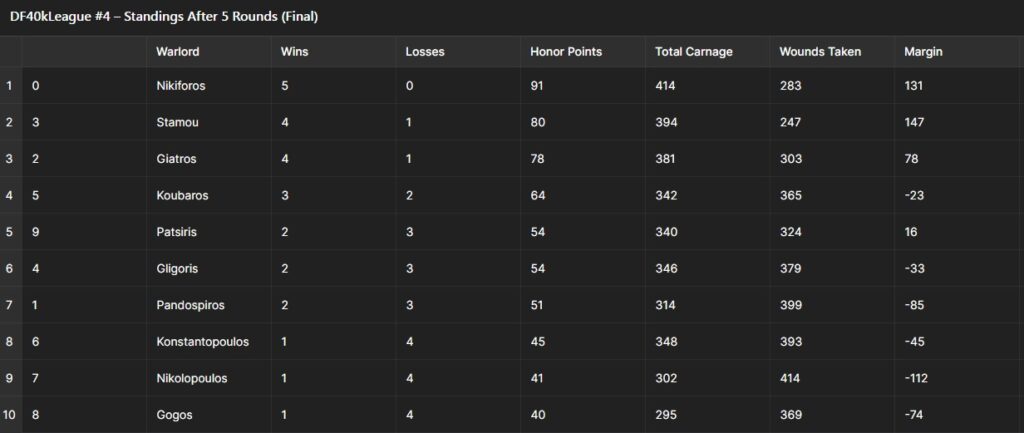Viewport: 1024px width, 433px height.
Task: Select the Giatros warlord cell
Action: tap(176, 159)
